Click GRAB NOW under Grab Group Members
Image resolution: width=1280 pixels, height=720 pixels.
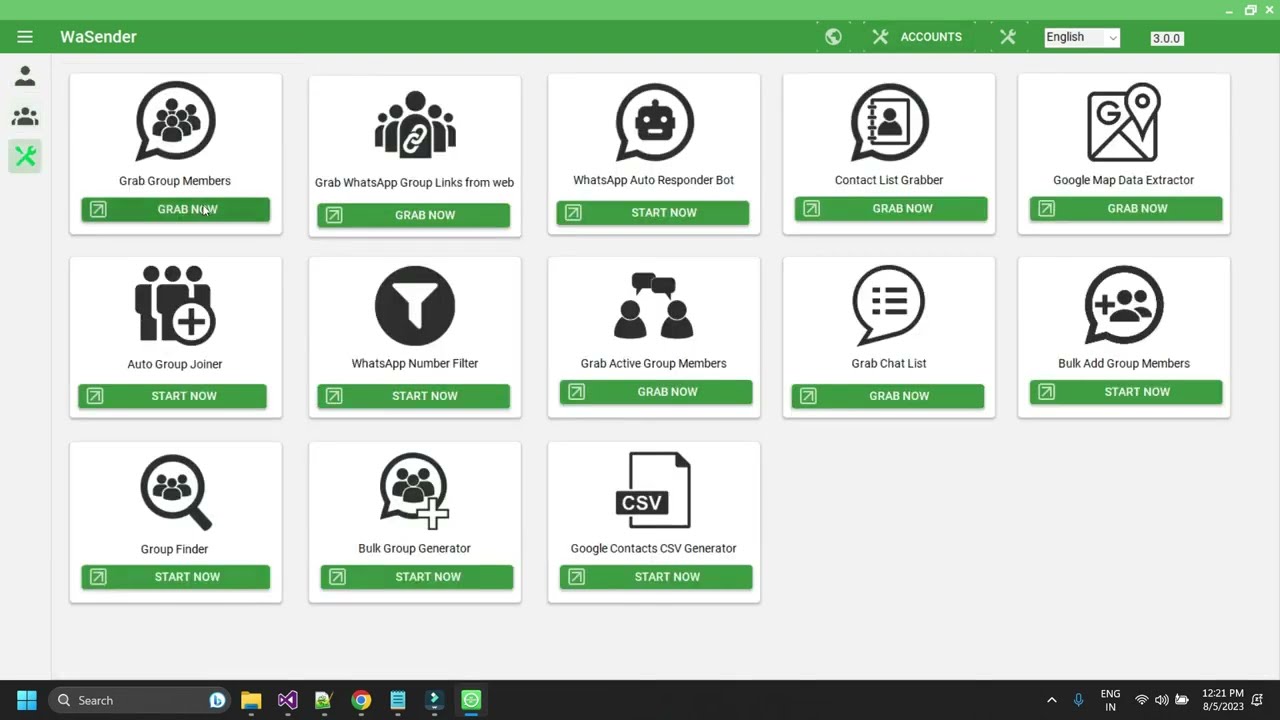click(x=175, y=209)
